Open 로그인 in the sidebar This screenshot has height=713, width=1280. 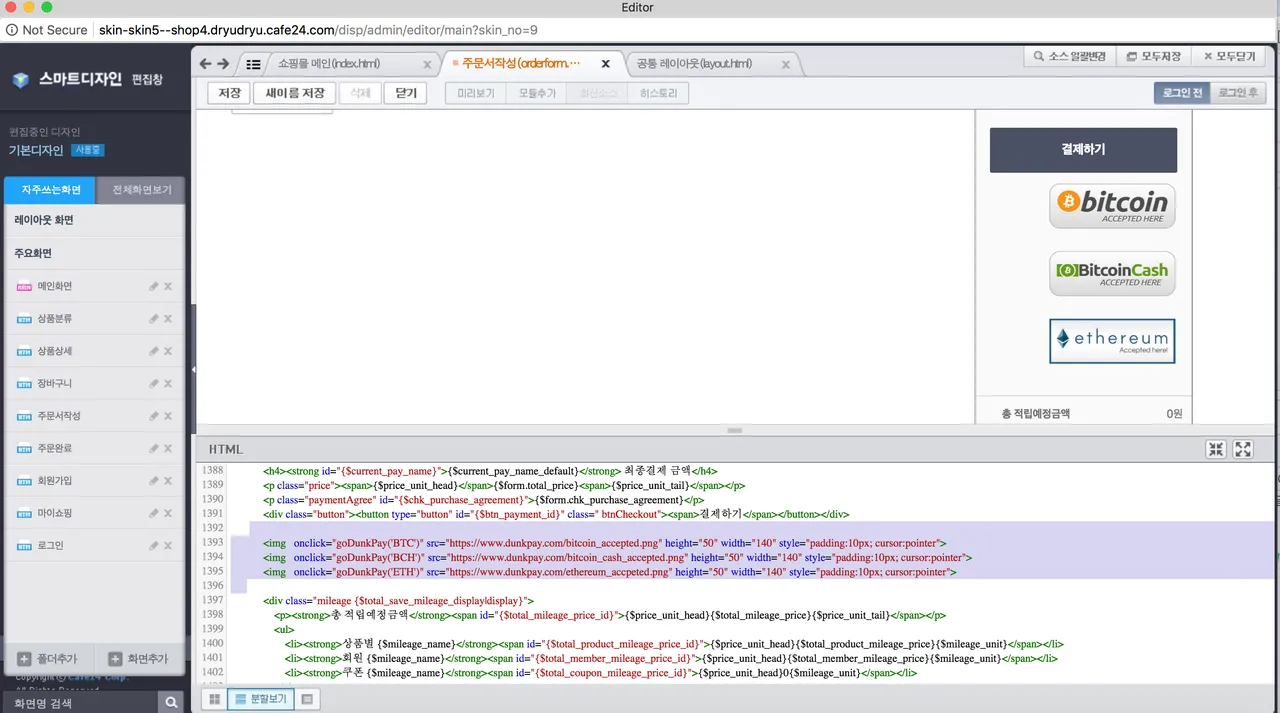pos(50,546)
